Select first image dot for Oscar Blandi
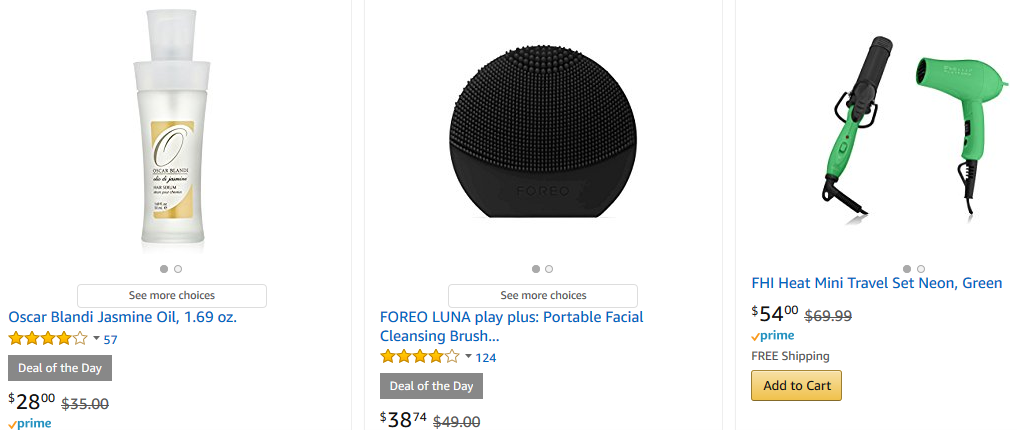This screenshot has width=1017, height=430. tap(164, 269)
